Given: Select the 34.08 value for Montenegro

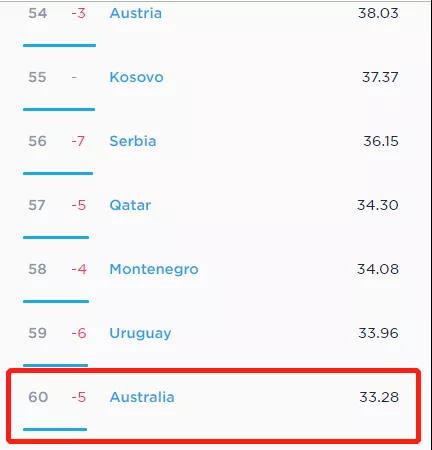Looking at the screenshot, I should click(378, 269).
